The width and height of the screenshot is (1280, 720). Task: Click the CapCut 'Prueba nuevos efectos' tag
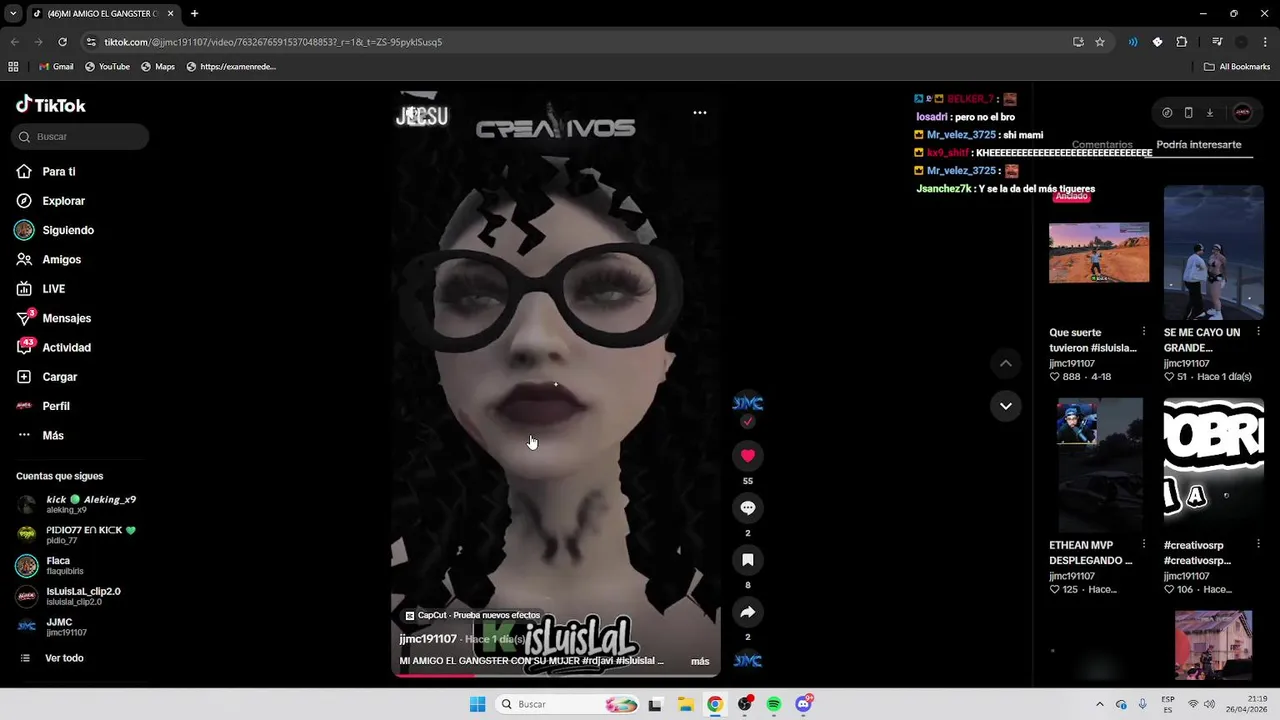472,616
